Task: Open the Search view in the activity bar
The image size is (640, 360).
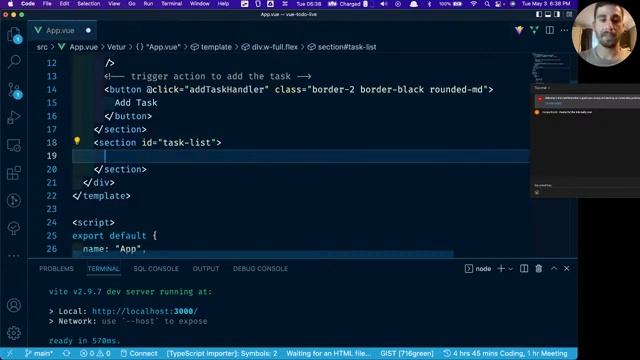Action: (x=14, y=62)
